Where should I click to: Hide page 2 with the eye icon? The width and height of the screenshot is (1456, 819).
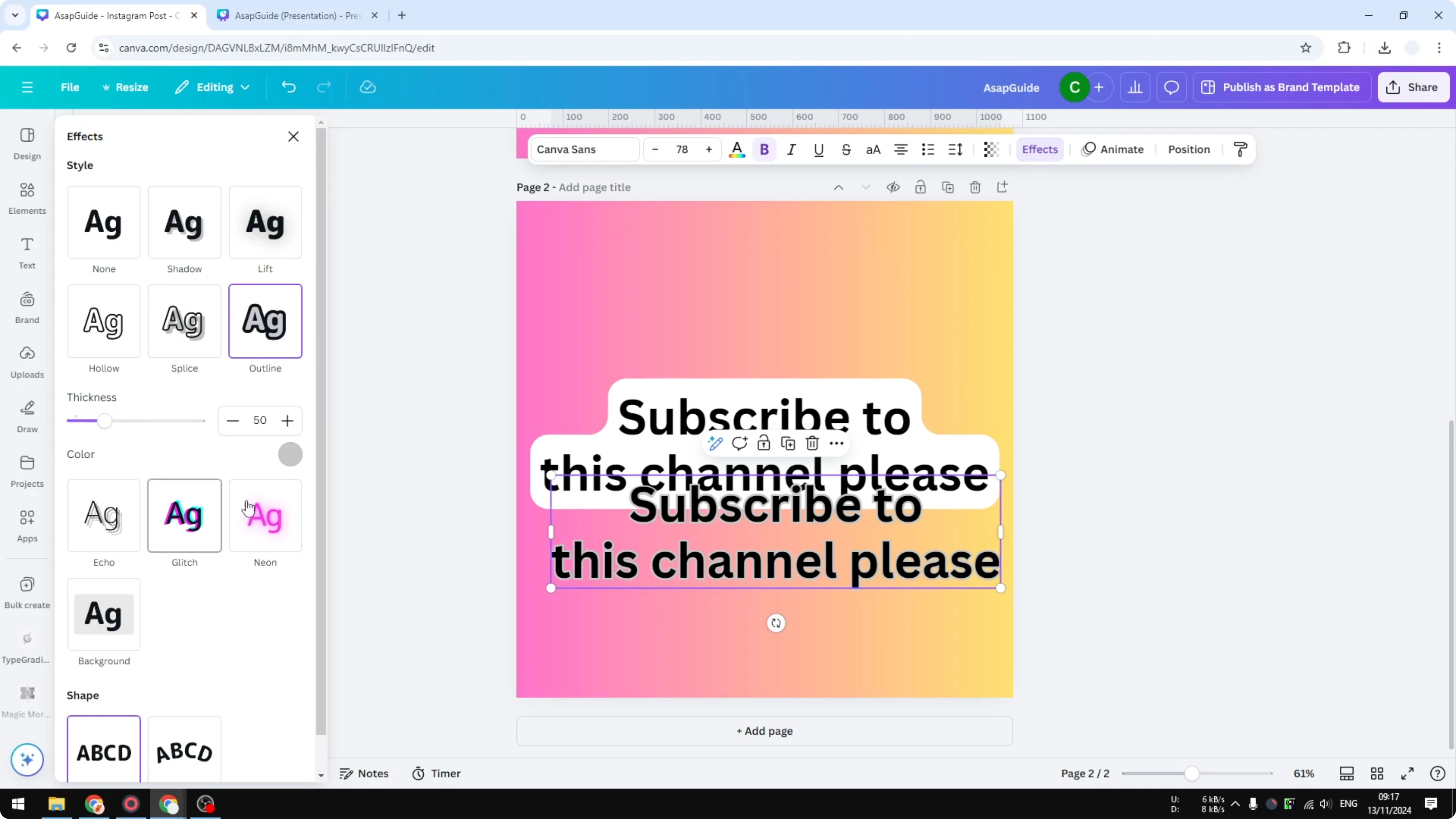click(x=893, y=186)
